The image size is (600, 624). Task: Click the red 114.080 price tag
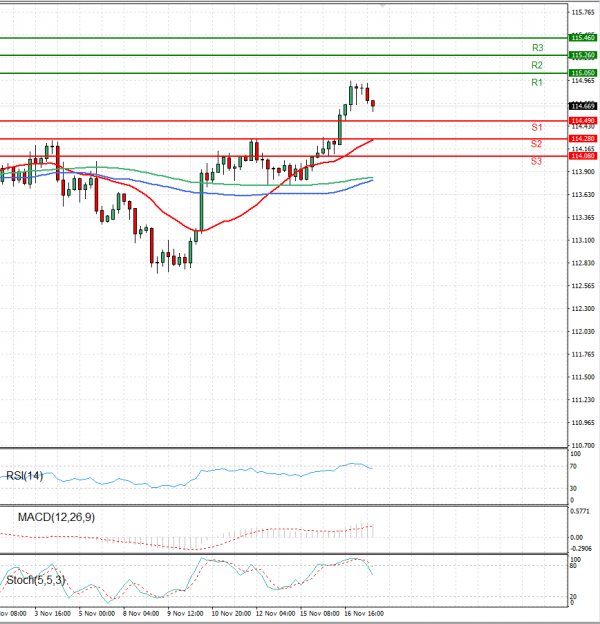pyautogui.click(x=583, y=156)
